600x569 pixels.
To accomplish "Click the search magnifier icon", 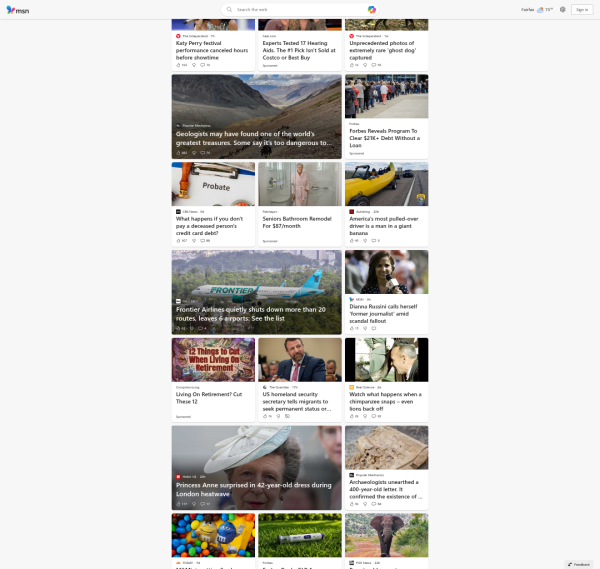I will 229,10.
